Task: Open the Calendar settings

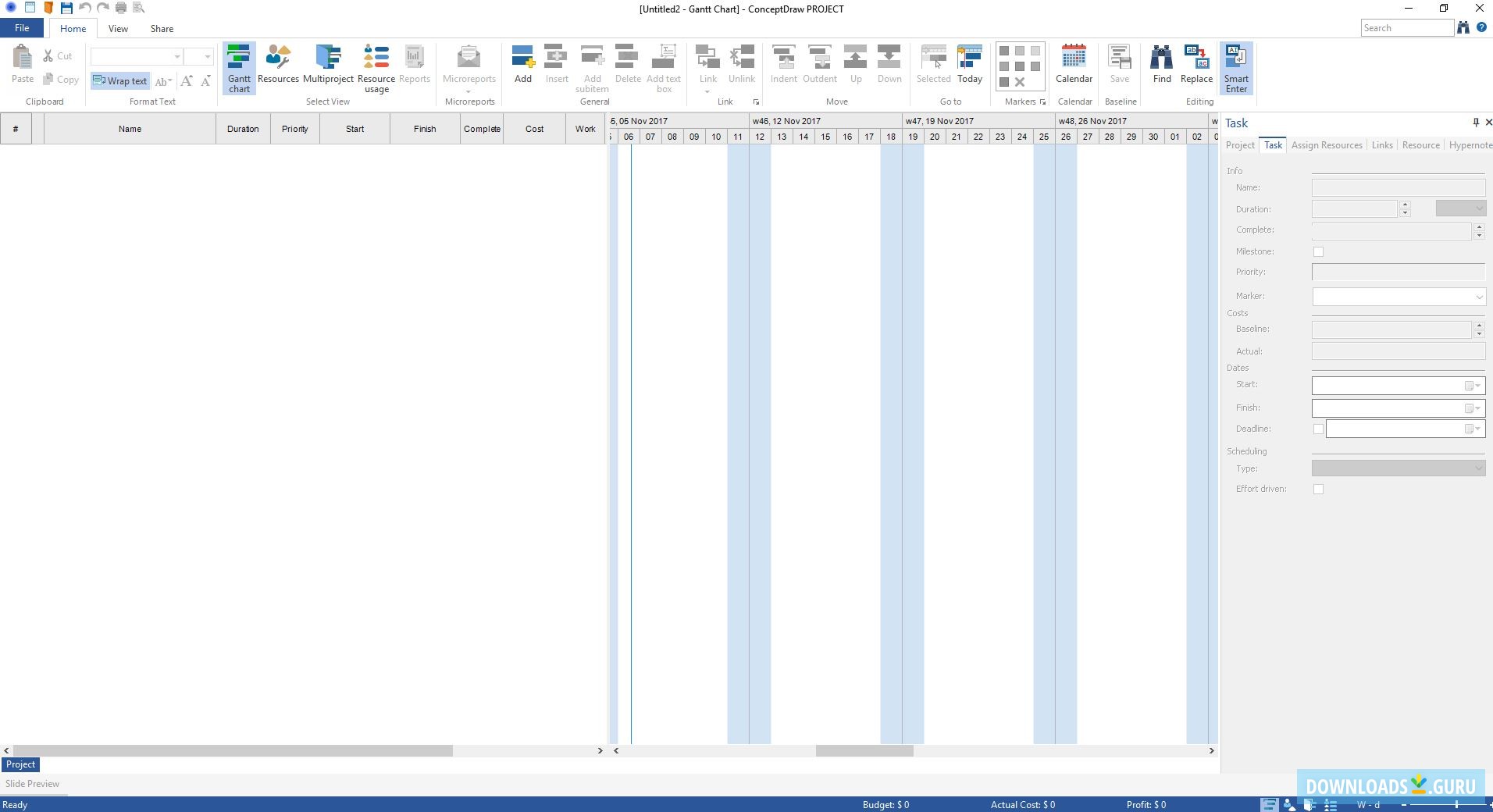Action: (x=1074, y=64)
